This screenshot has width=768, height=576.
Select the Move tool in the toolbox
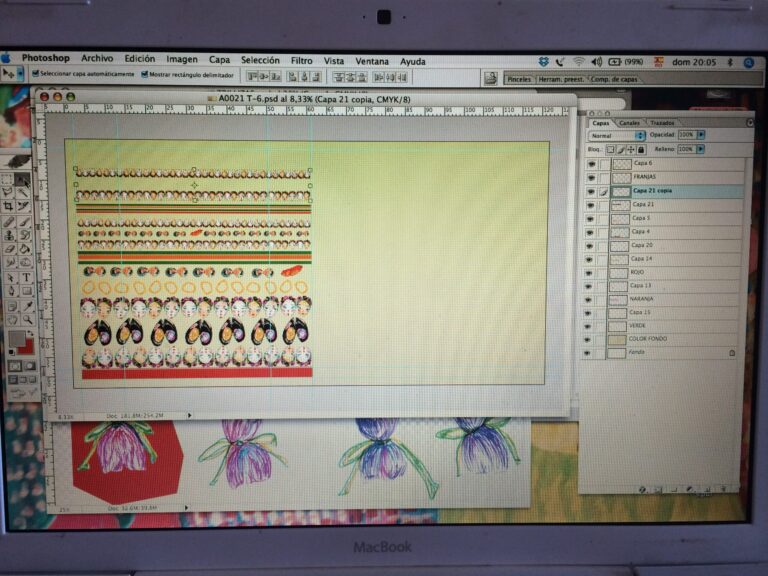[22, 180]
